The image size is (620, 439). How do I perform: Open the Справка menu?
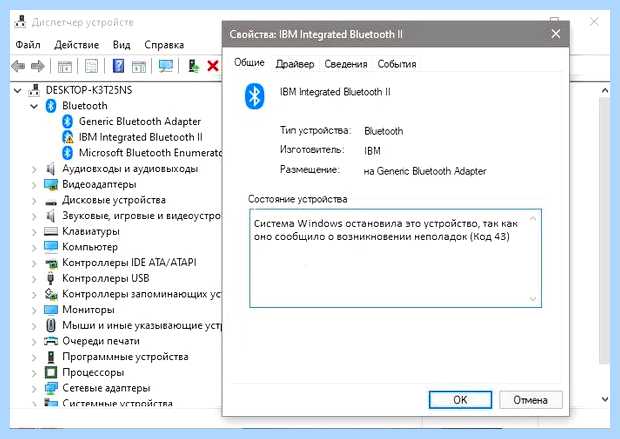tap(164, 45)
